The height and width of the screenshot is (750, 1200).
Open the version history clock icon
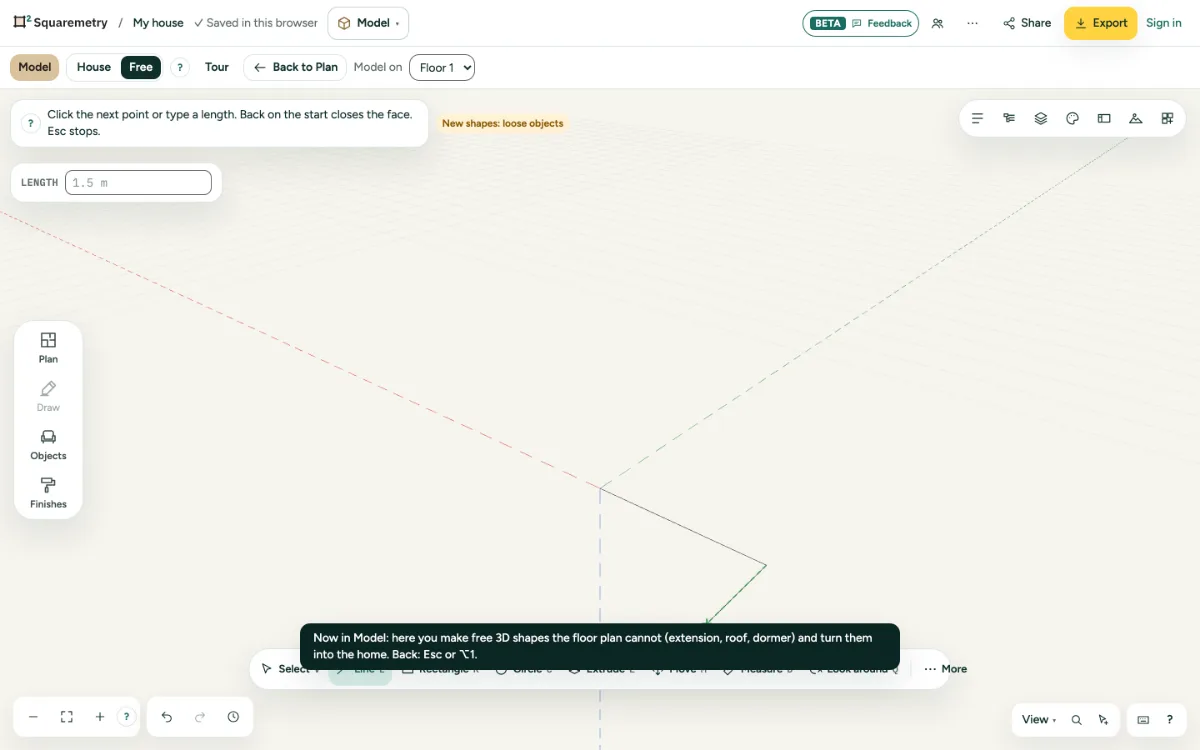[233, 717]
